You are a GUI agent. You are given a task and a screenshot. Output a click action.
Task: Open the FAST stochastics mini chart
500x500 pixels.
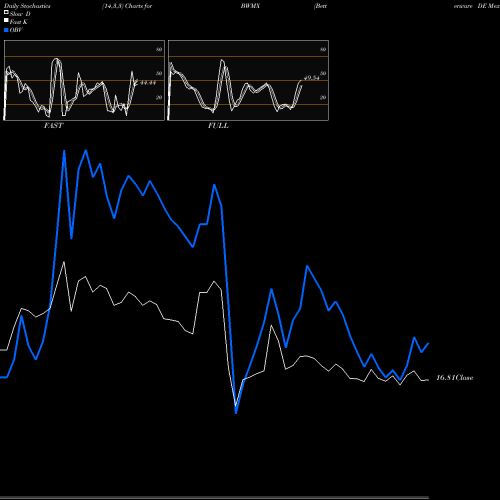click(84, 80)
